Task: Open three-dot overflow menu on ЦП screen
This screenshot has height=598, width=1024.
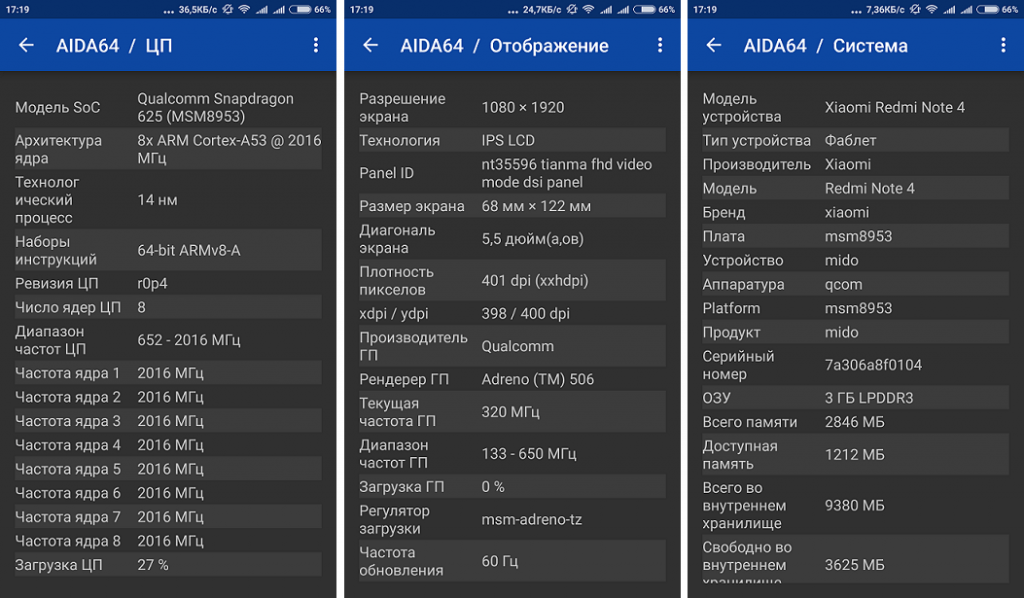Action: pos(316,45)
